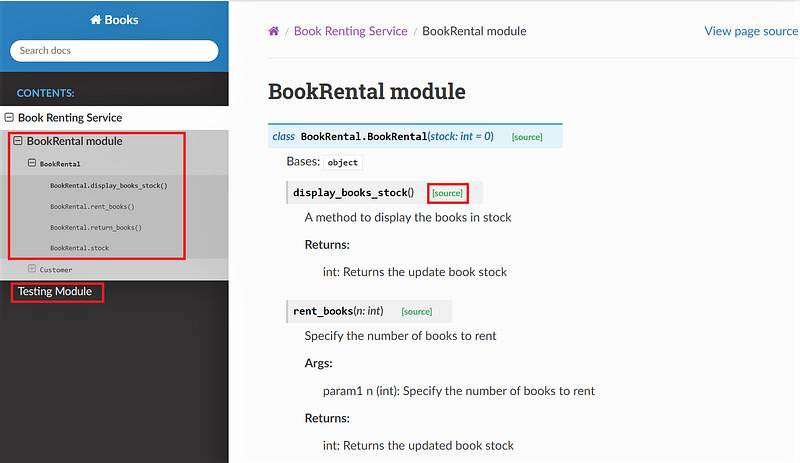Select BookRental module in sidebar contents

(74, 141)
